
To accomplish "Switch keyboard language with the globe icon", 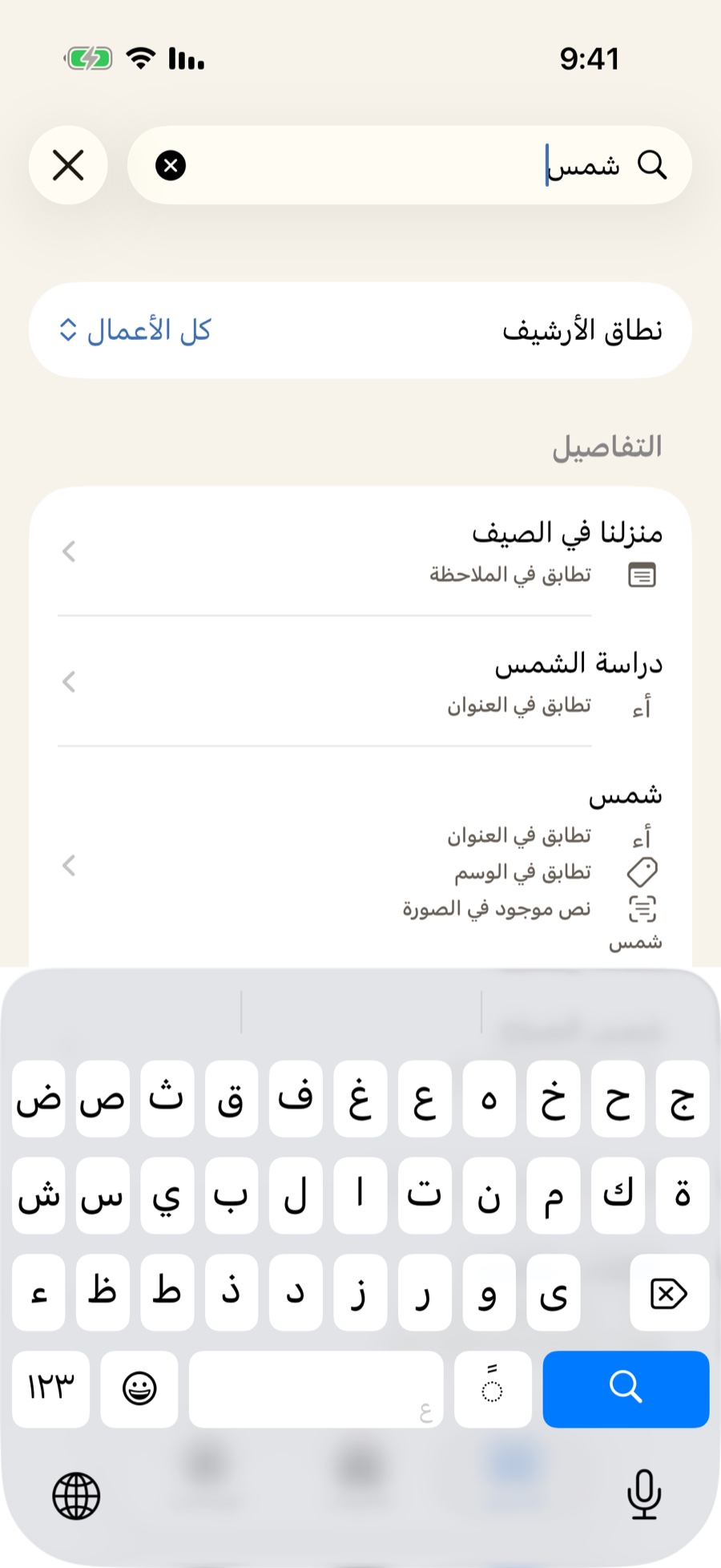I will tap(76, 1496).
